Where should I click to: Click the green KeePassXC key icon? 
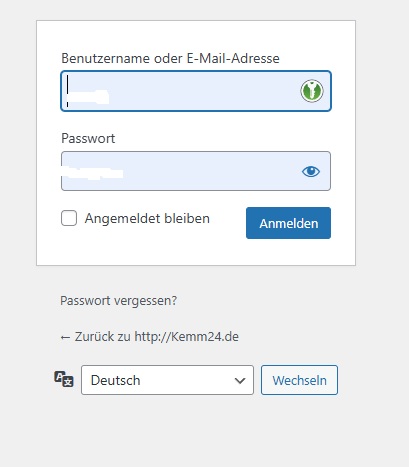click(312, 91)
